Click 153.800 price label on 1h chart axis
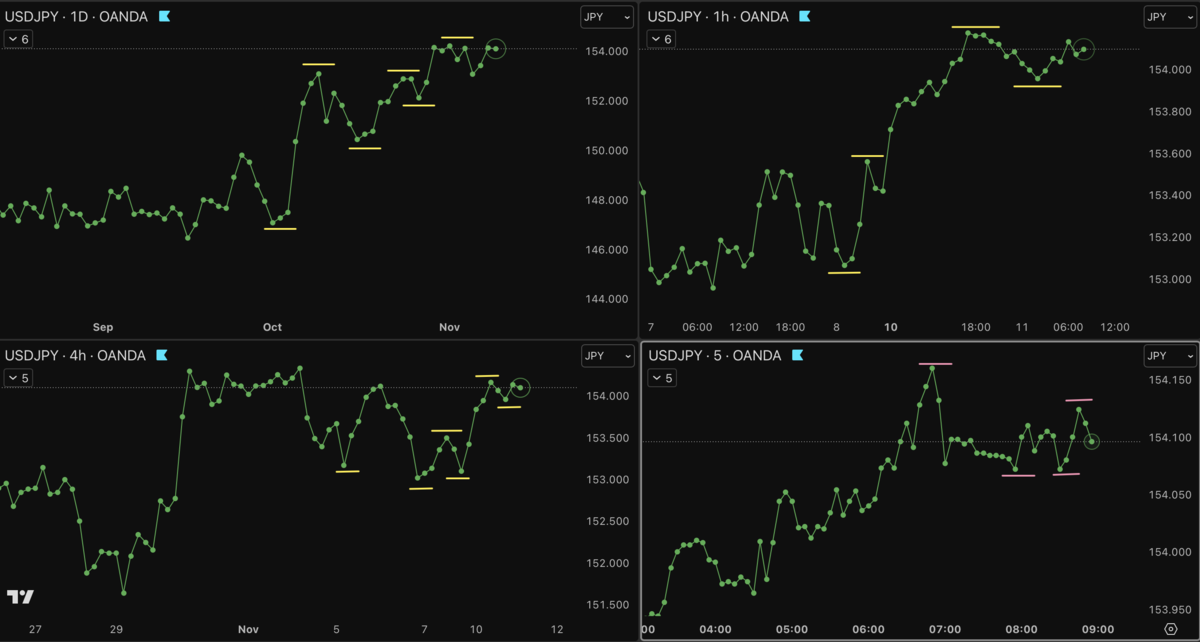Image resolution: width=1200 pixels, height=642 pixels. tap(1169, 111)
